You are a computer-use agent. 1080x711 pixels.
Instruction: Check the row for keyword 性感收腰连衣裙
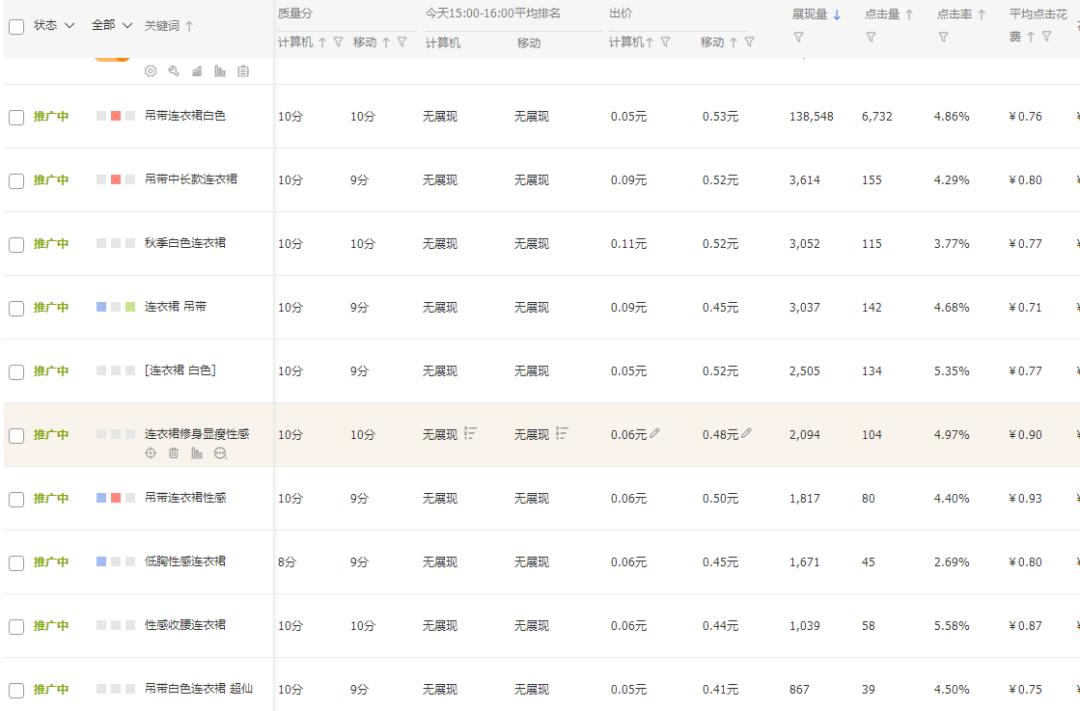click(x=15, y=625)
